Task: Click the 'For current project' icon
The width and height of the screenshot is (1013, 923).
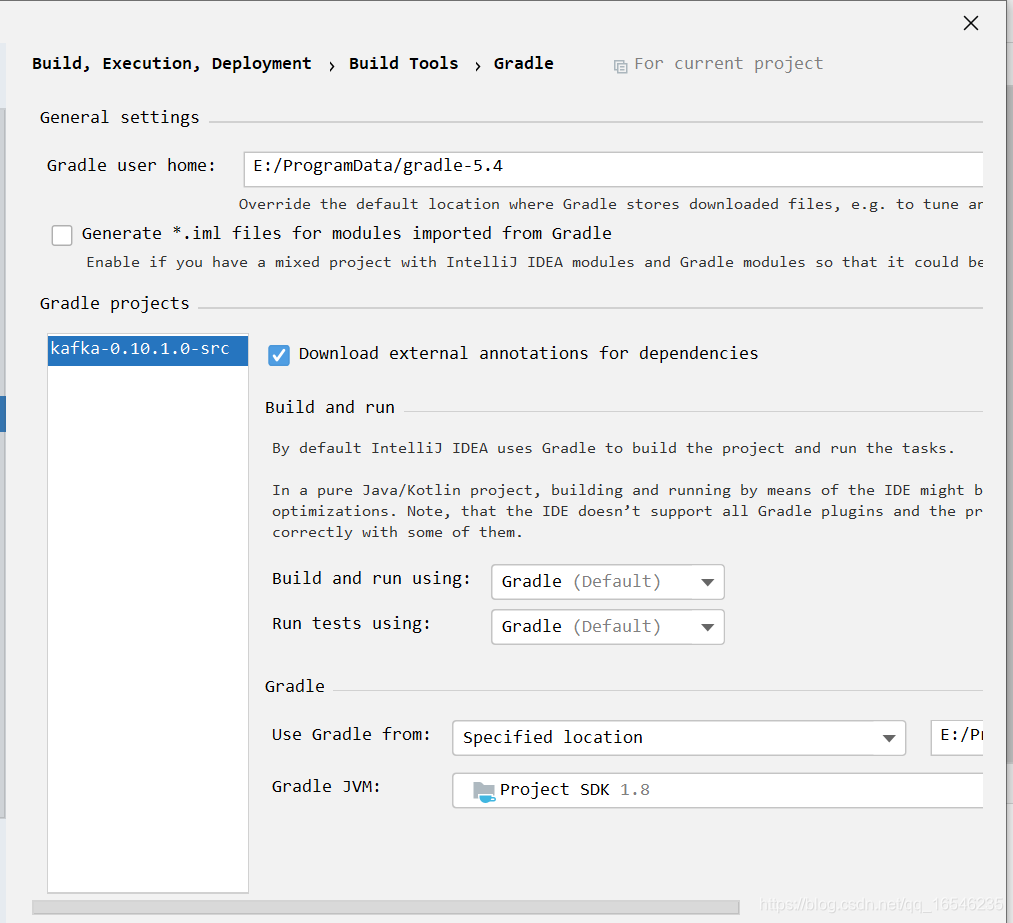Action: pyautogui.click(x=620, y=66)
